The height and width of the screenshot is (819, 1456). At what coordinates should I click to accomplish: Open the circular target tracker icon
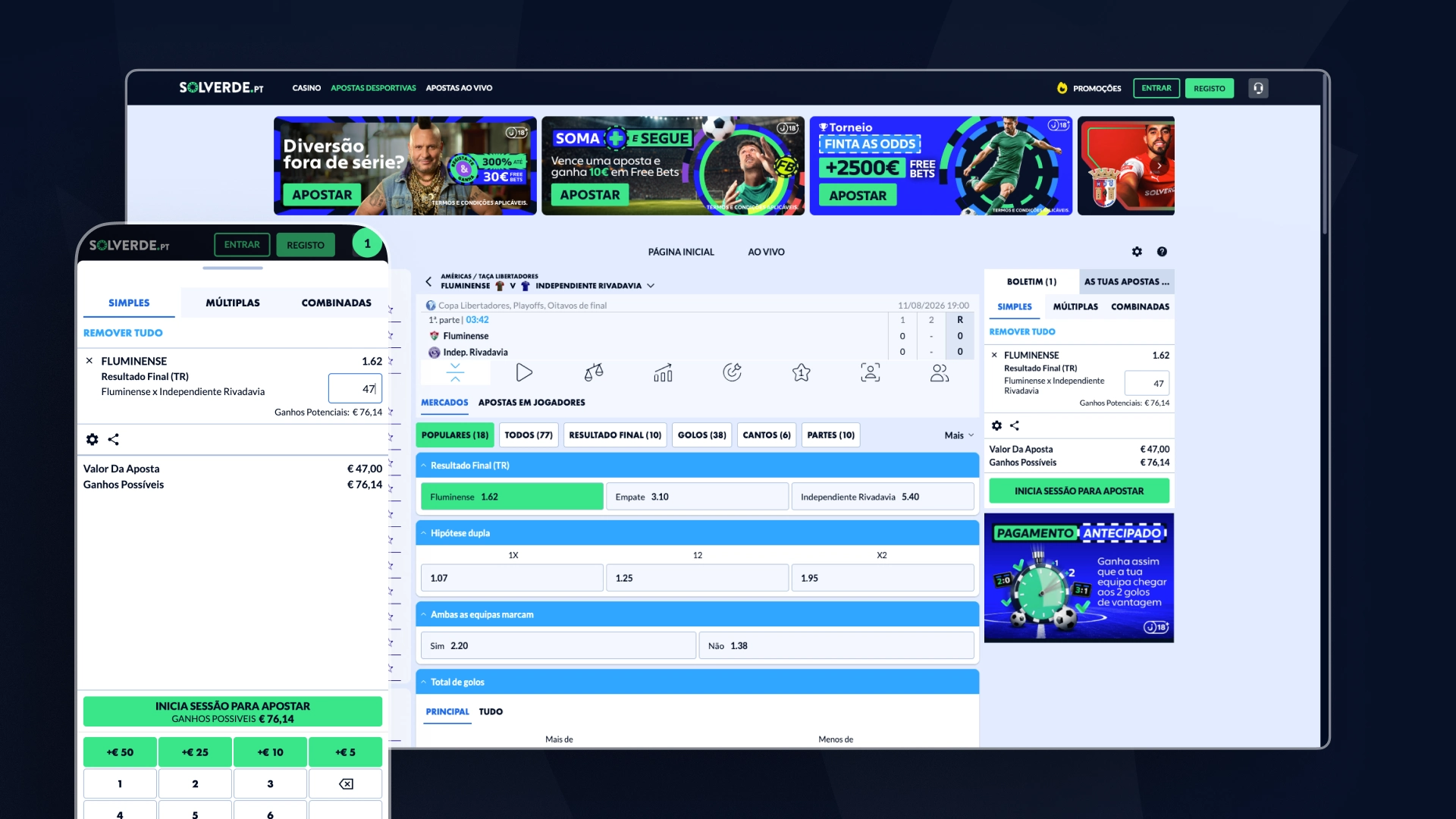pos(732,372)
